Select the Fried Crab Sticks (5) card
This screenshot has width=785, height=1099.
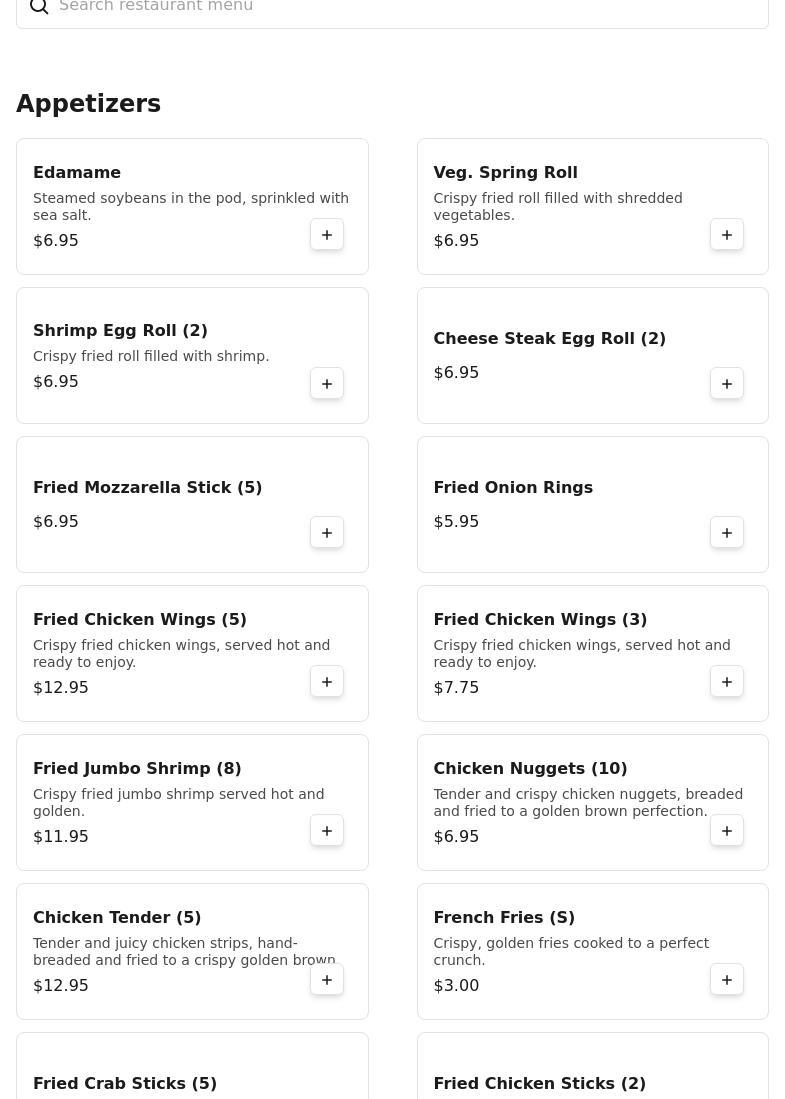pyautogui.click(x=192, y=1065)
